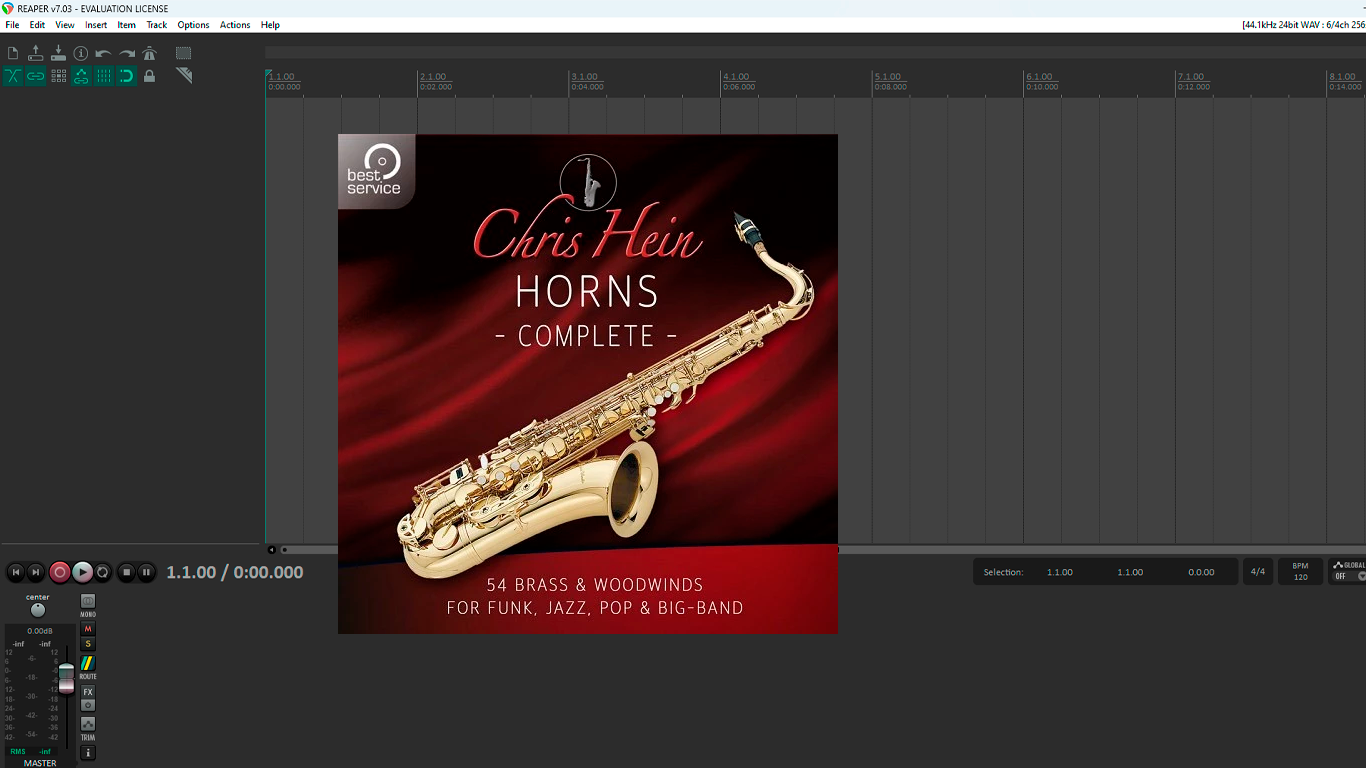Click the selection length 0.0.00 field
1366x768 pixels.
[1201, 572]
